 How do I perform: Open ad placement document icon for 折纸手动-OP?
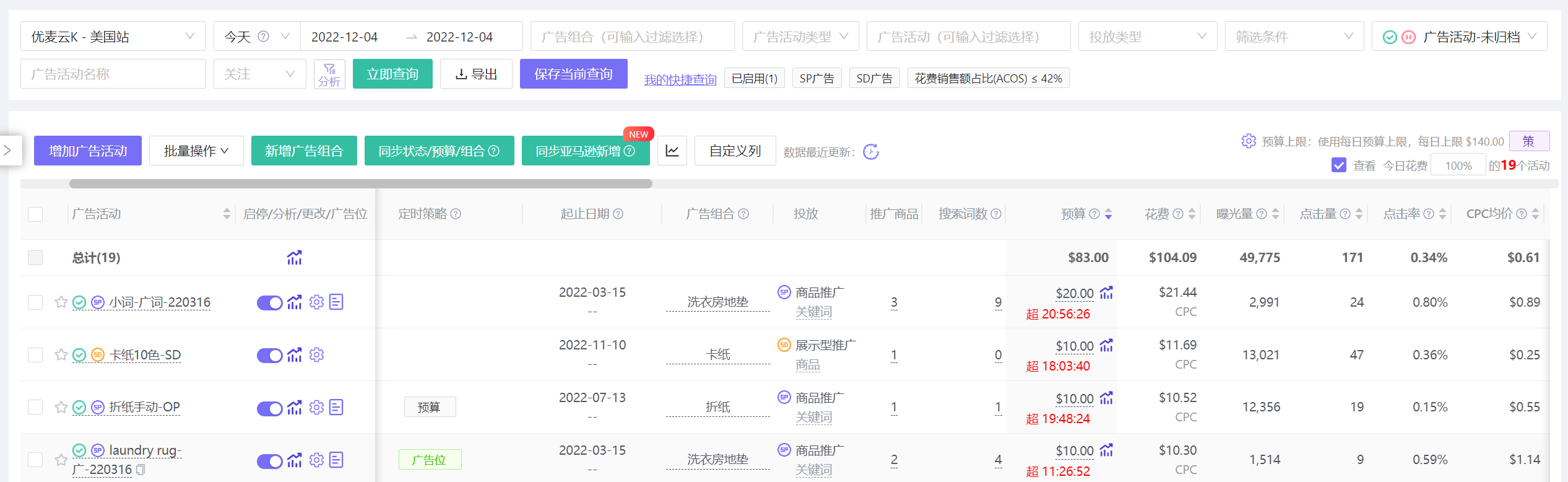[x=336, y=408]
